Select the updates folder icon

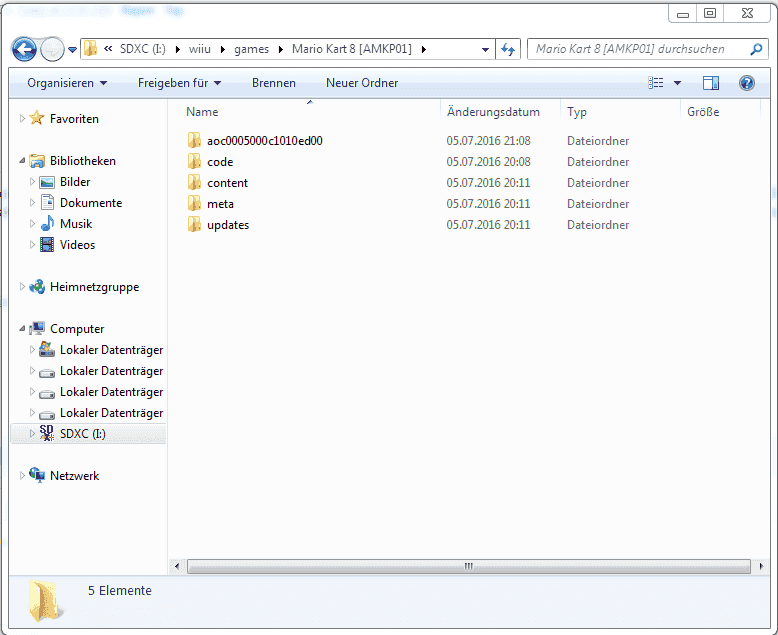click(x=194, y=224)
